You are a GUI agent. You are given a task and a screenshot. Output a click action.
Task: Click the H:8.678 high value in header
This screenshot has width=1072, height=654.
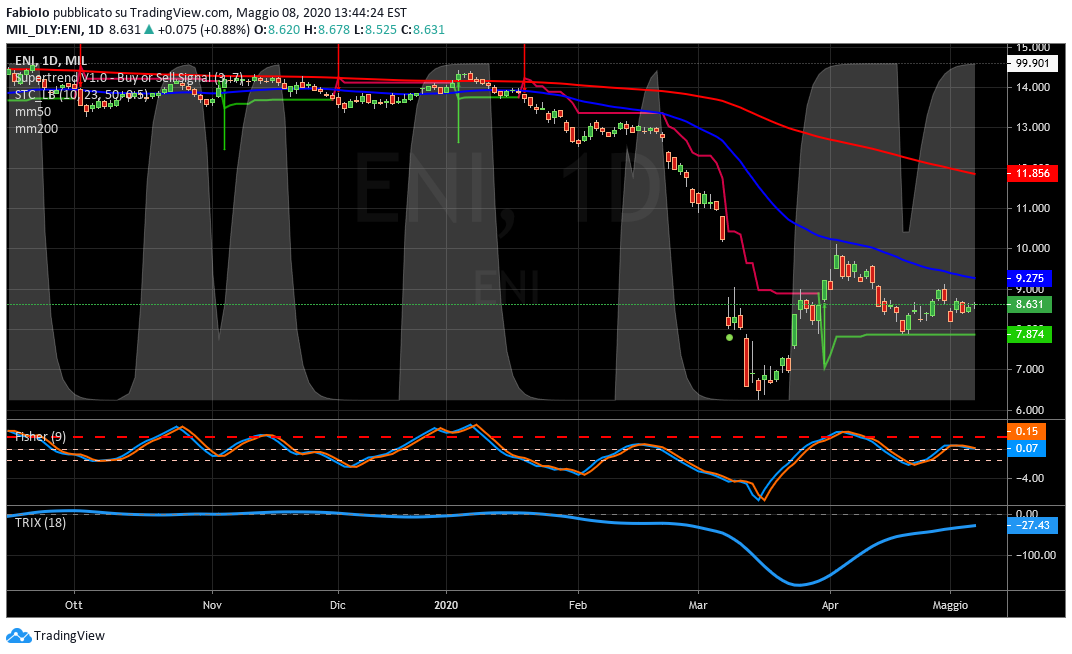point(327,30)
